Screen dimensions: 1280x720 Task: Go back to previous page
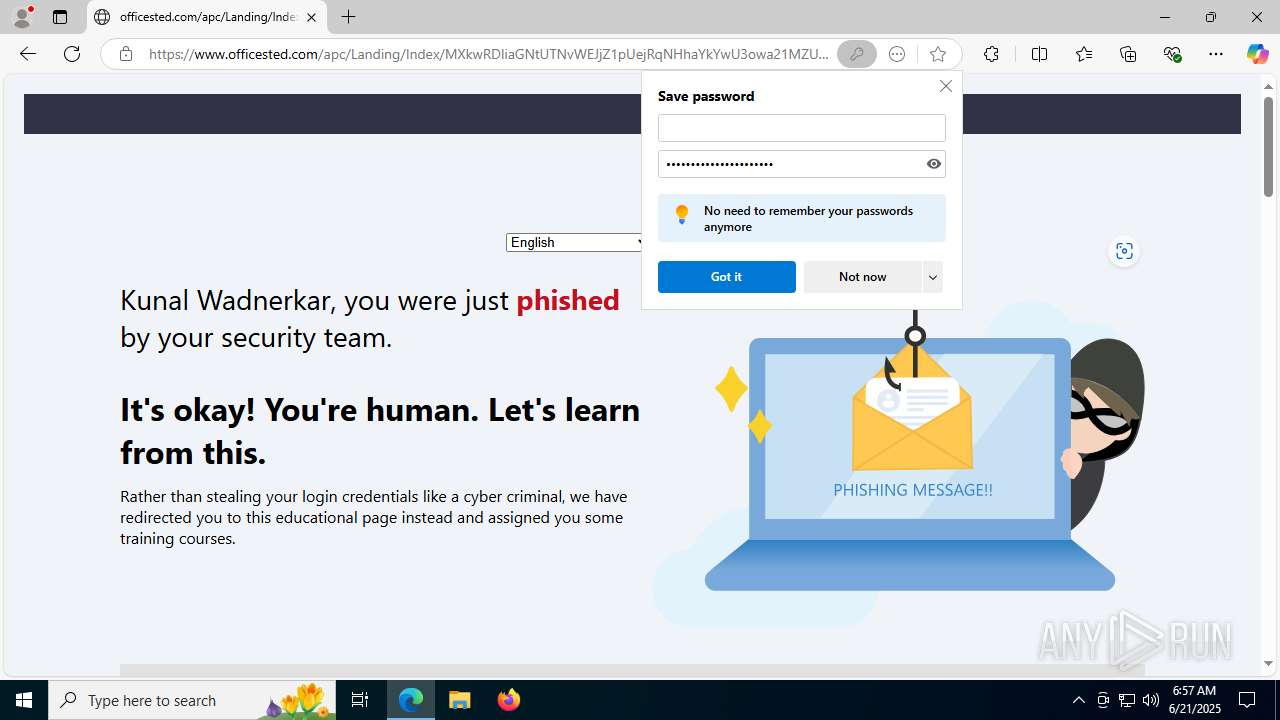click(28, 54)
